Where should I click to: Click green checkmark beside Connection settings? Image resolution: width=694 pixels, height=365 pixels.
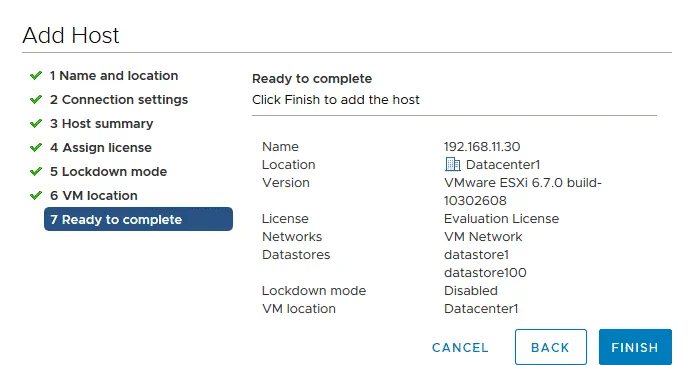tap(36, 100)
